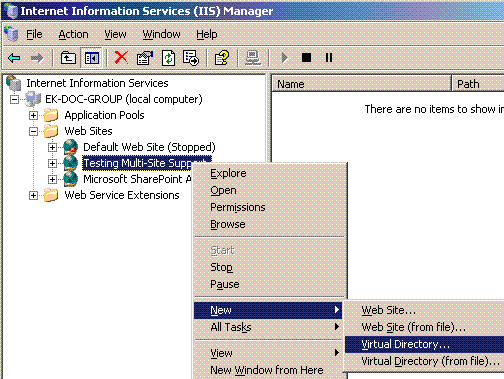504x379 pixels.
Task: Select Application Pools tree label
Action: 104,115
